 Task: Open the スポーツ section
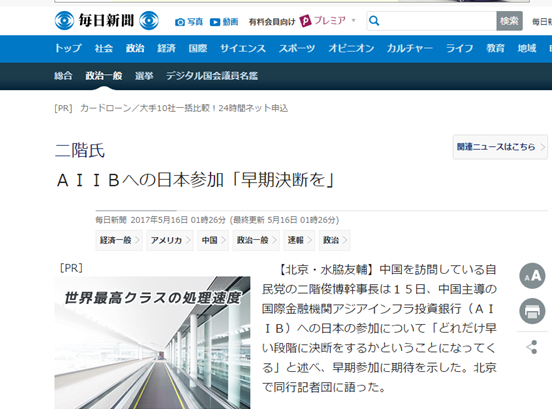pos(297,48)
